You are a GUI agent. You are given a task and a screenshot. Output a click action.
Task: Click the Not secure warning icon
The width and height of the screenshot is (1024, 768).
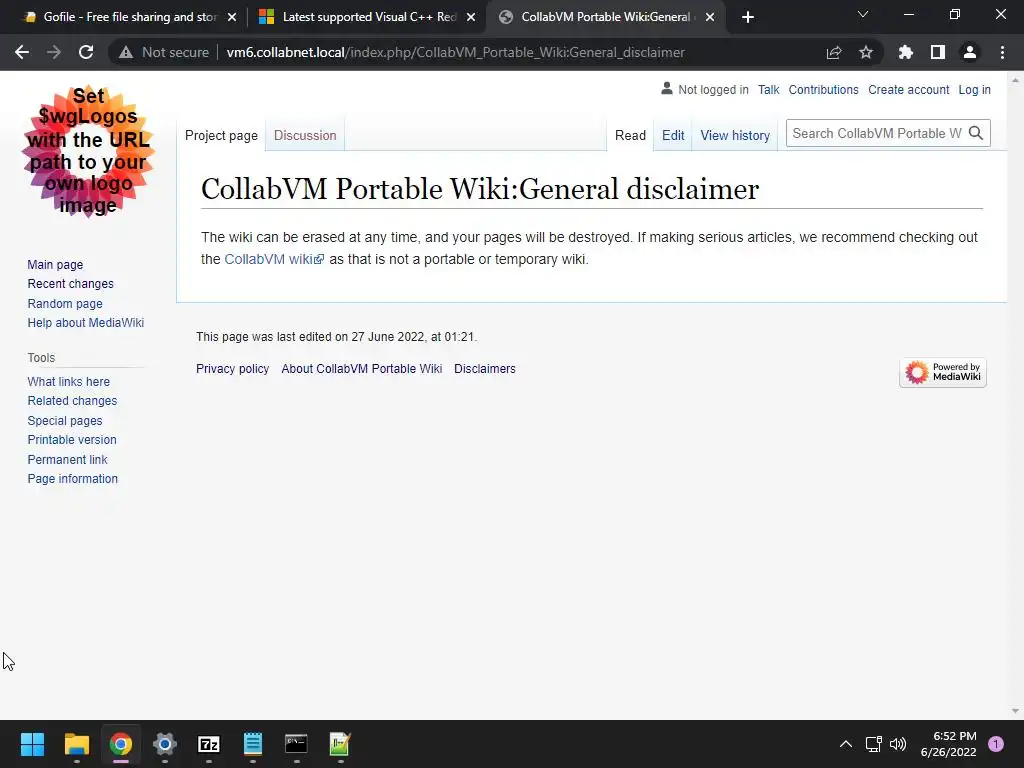tap(126, 52)
